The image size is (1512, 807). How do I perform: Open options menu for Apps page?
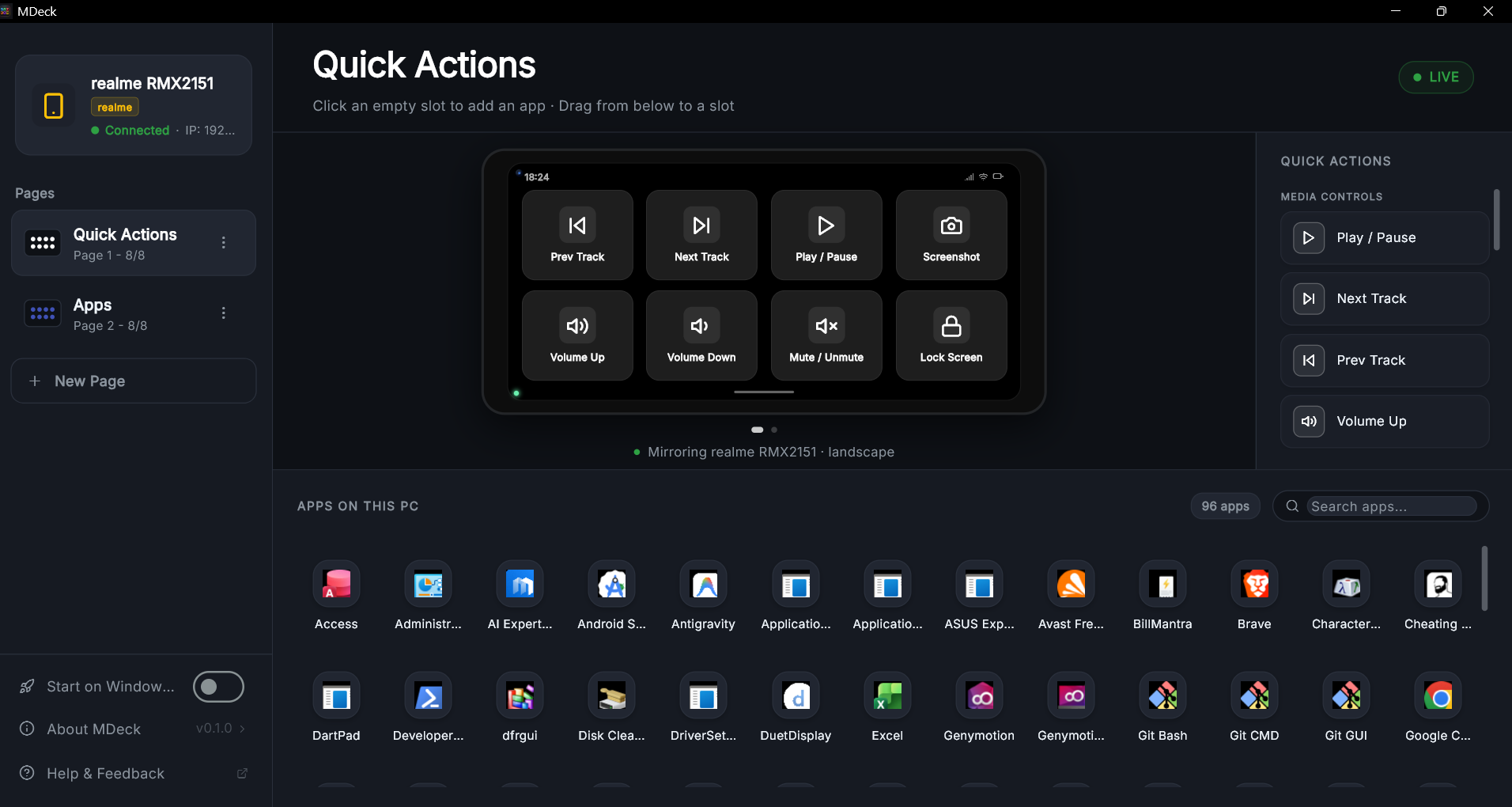(x=224, y=313)
